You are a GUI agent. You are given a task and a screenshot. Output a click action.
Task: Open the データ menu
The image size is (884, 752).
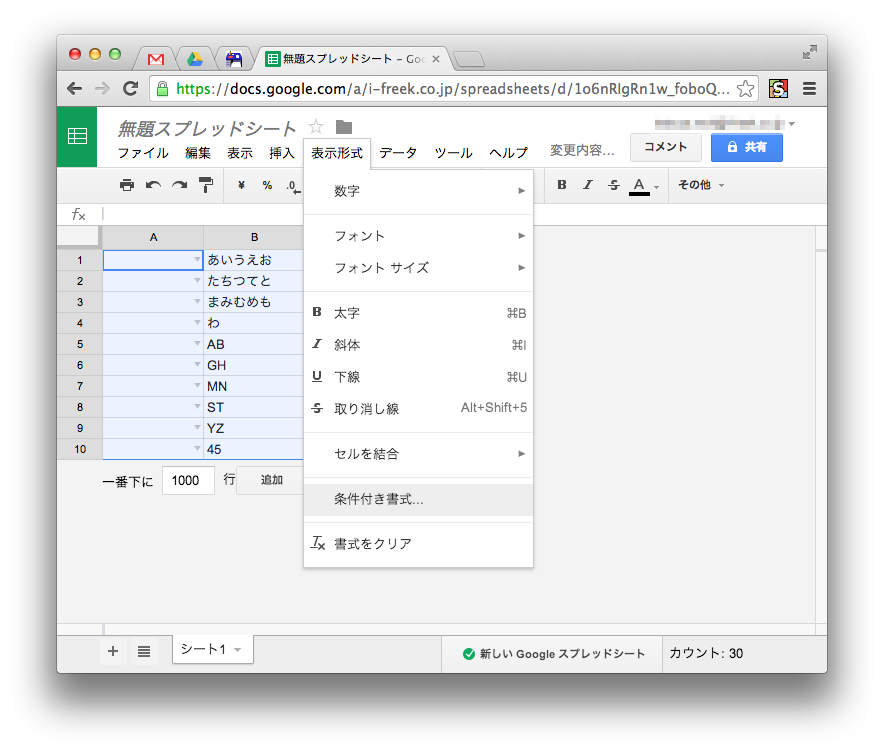click(398, 153)
